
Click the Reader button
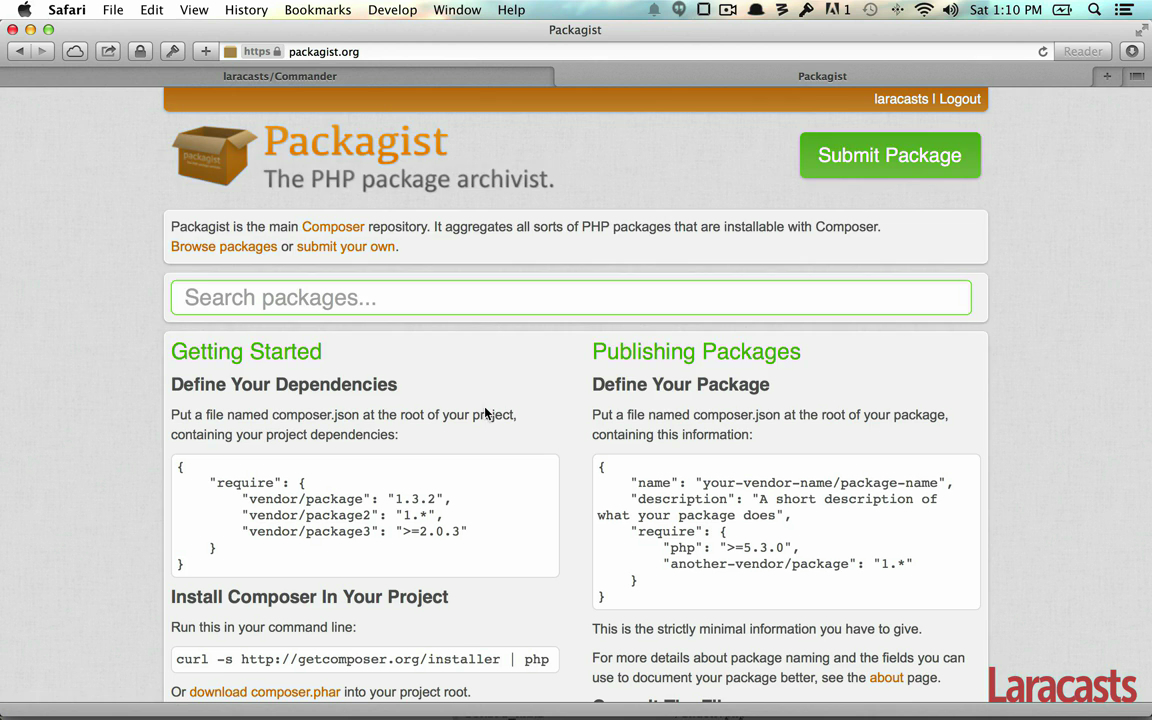coord(1083,51)
